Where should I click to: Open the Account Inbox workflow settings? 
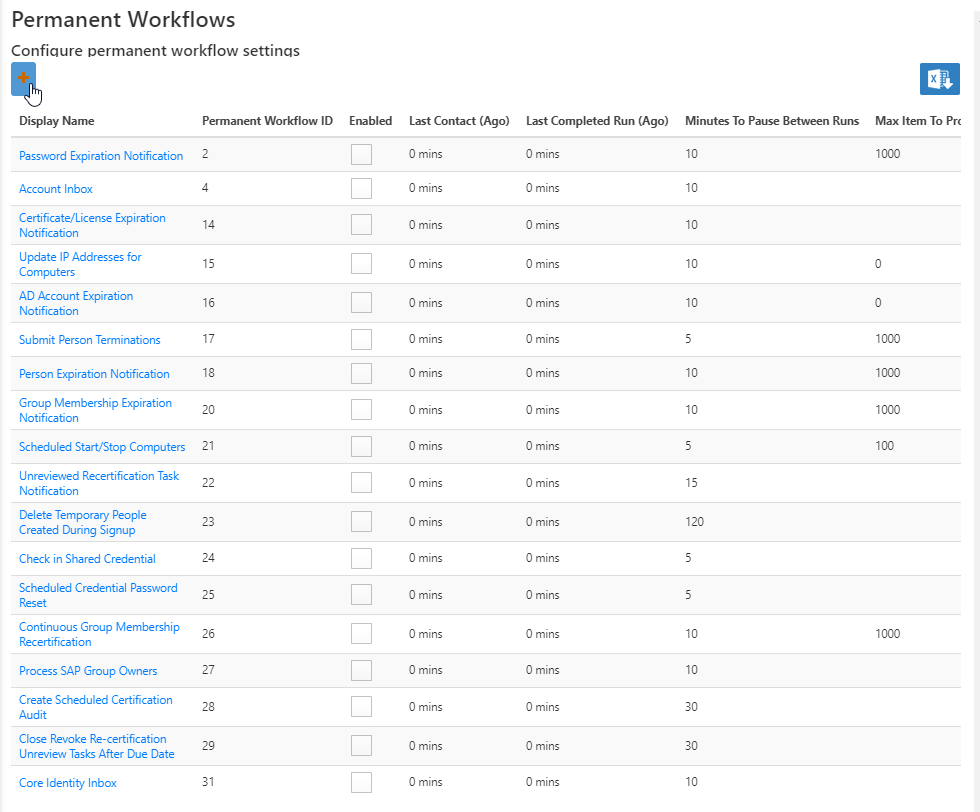tap(55, 189)
